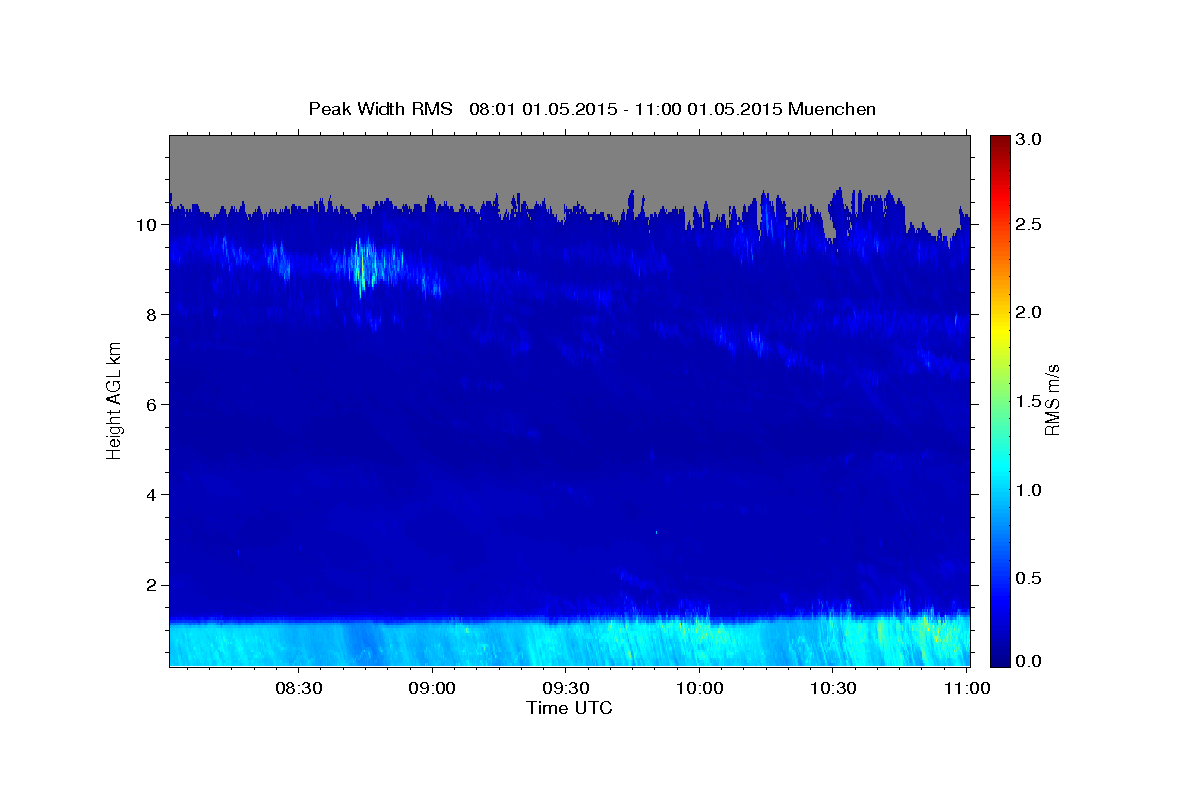The width and height of the screenshot is (1200, 800).
Task: Click the cyan boundary layer band below 1 km
Action: tap(569, 643)
